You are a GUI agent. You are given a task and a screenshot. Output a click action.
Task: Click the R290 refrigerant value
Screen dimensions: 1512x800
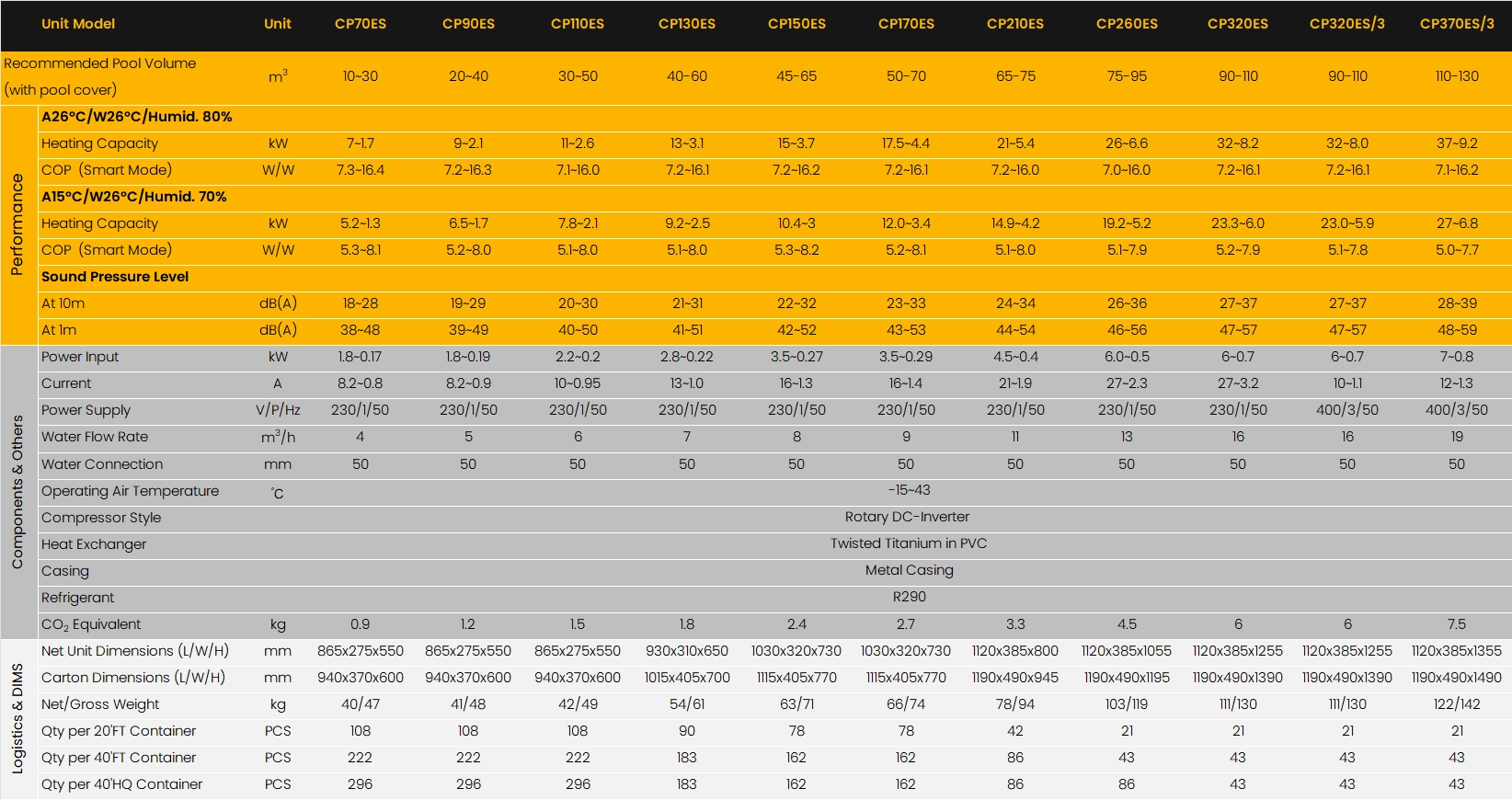point(909,597)
